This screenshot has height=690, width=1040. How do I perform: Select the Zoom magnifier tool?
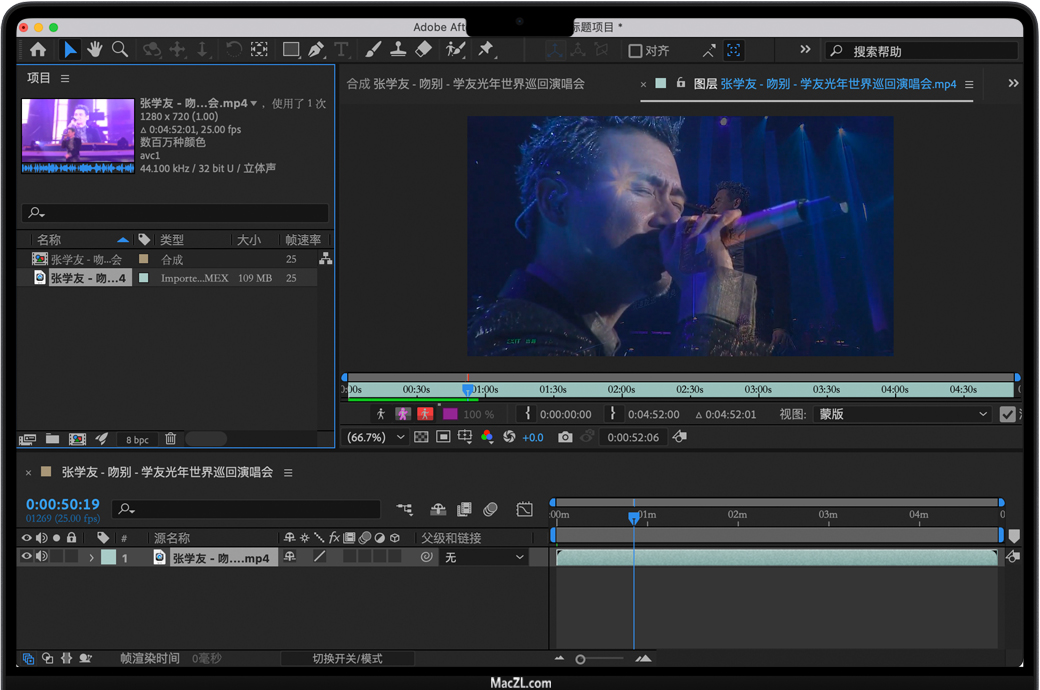[x=120, y=49]
